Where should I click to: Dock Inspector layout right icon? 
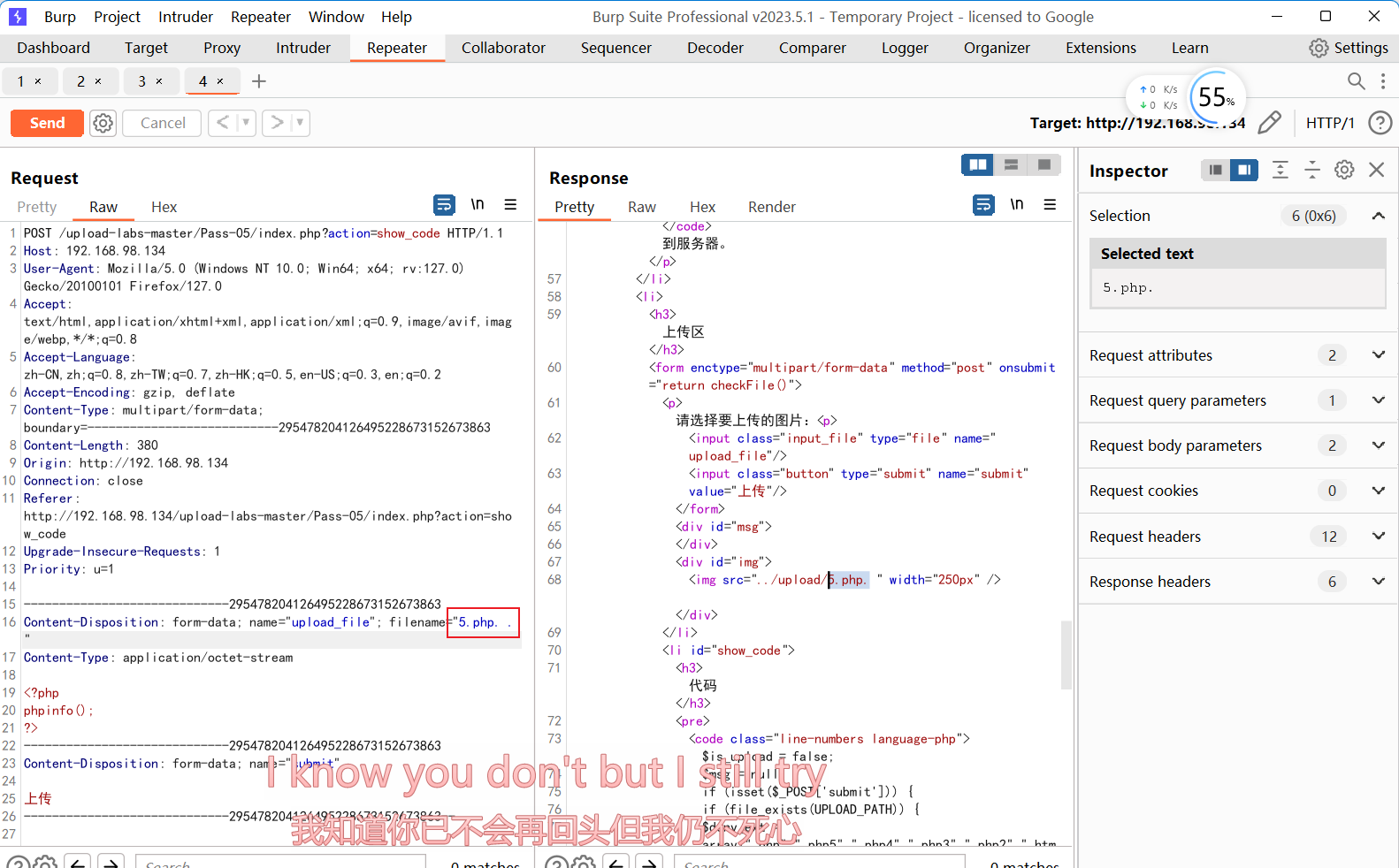(x=1244, y=170)
